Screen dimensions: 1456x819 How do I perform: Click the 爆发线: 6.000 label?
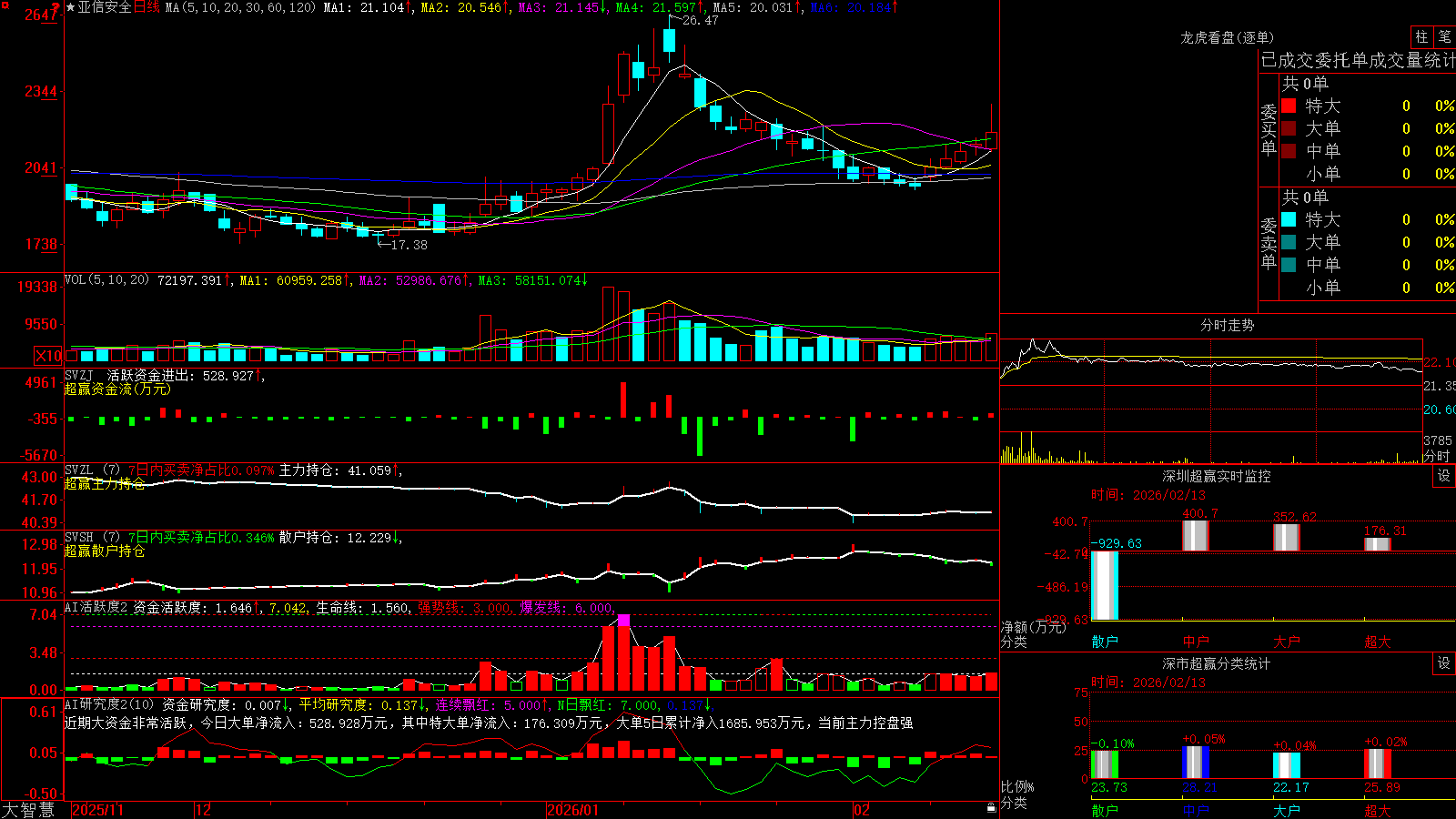click(x=566, y=608)
